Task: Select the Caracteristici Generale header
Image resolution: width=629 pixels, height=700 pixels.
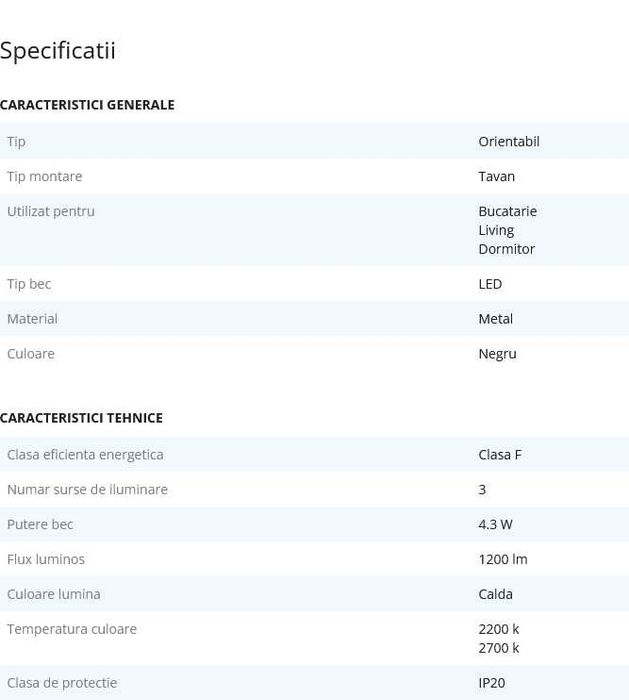Action: [x=87, y=105]
